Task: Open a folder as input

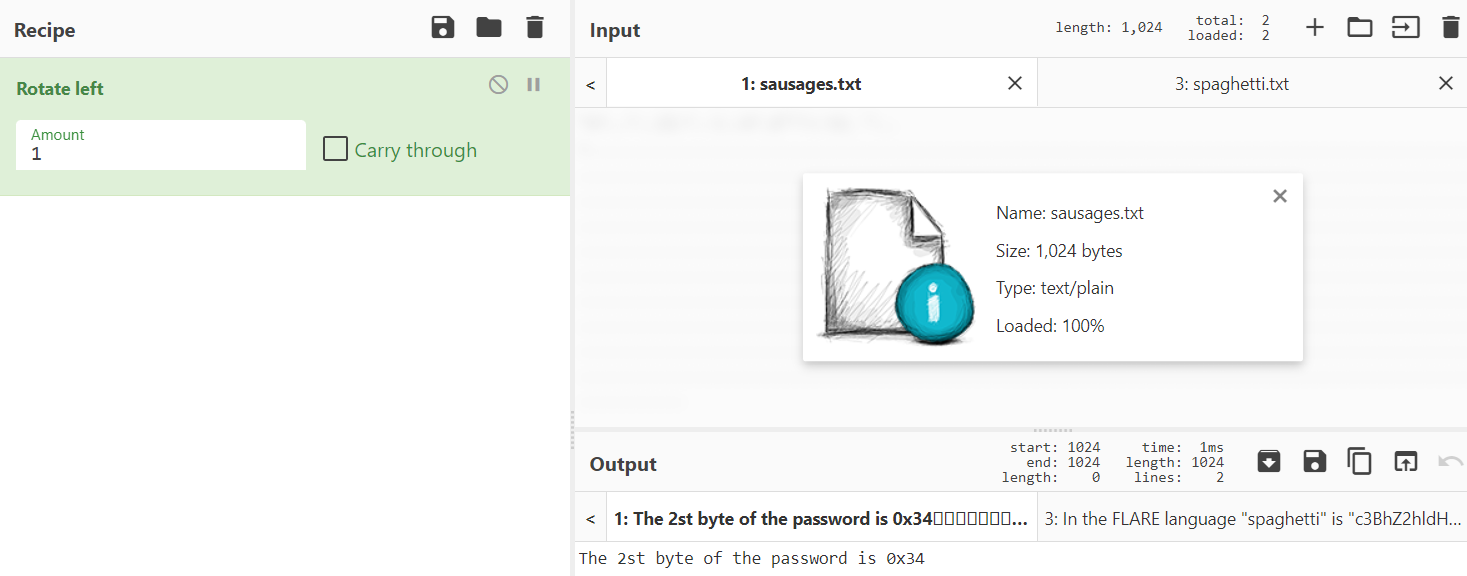Action: pyautogui.click(x=1360, y=28)
